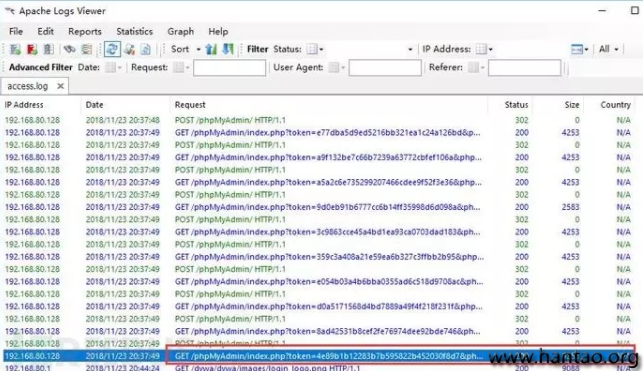The image size is (644, 371).
Task: Click the blue view layout icon near All
Action: click(x=579, y=49)
